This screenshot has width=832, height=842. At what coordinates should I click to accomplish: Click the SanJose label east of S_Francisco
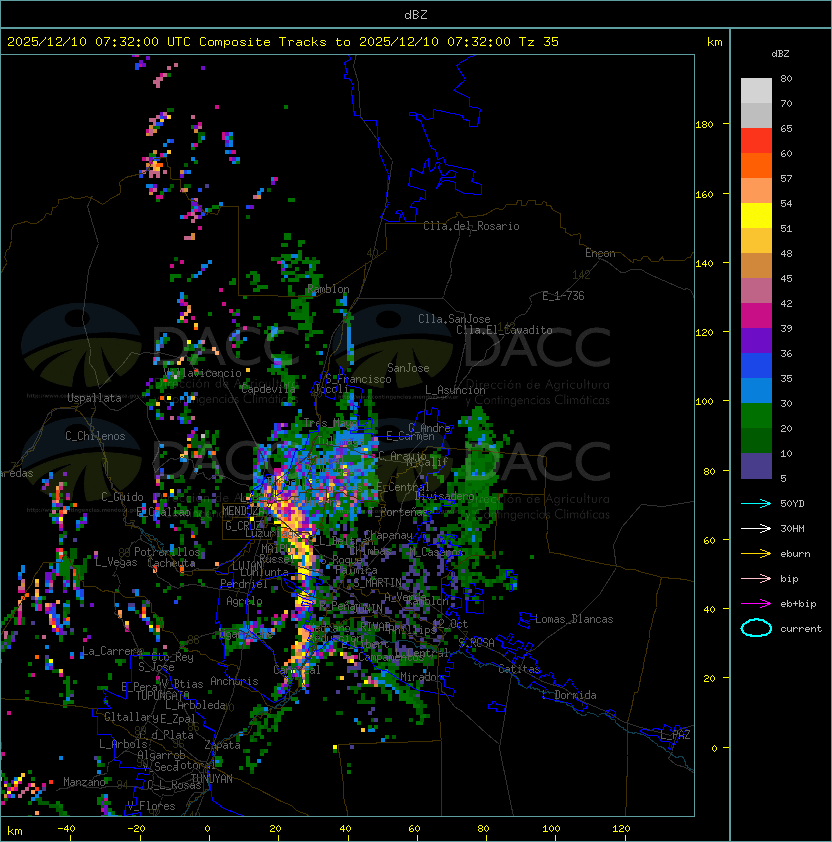pyautogui.click(x=408, y=368)
